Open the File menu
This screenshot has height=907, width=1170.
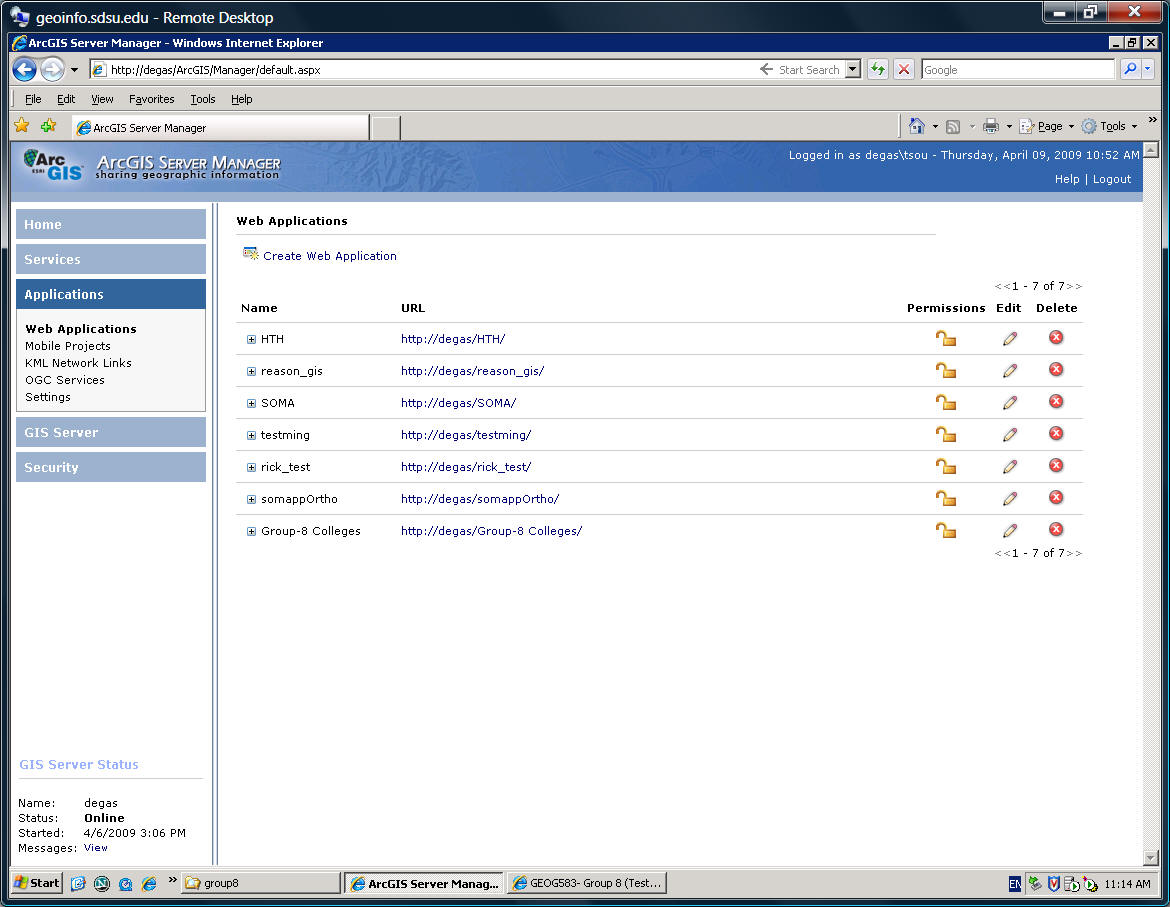pyautogui.click(x=33, y=99)
